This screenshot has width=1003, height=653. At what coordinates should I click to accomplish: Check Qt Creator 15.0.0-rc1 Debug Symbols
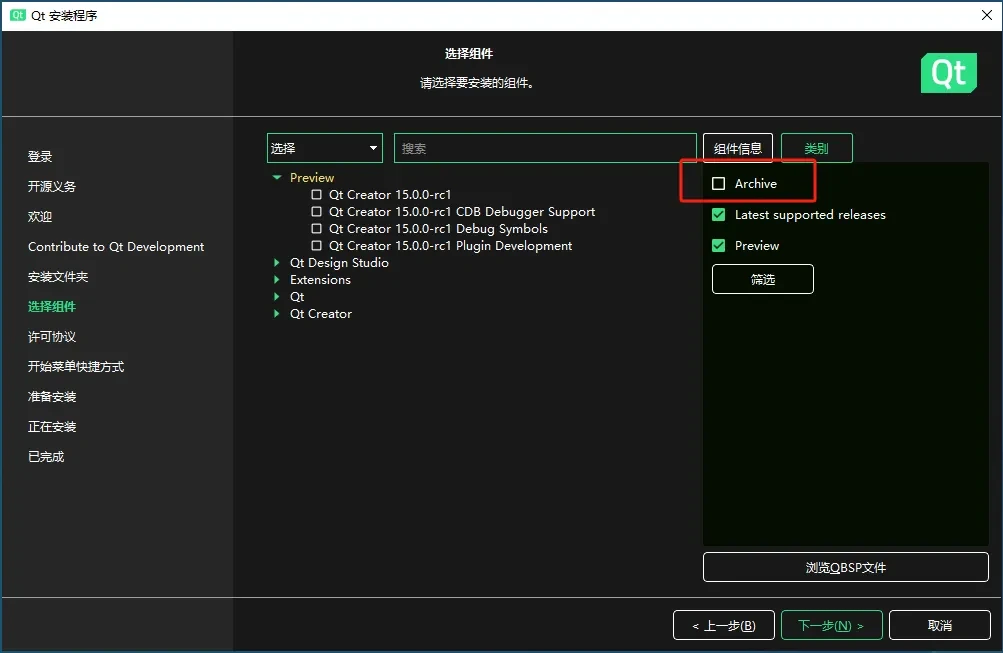(316, 228)
